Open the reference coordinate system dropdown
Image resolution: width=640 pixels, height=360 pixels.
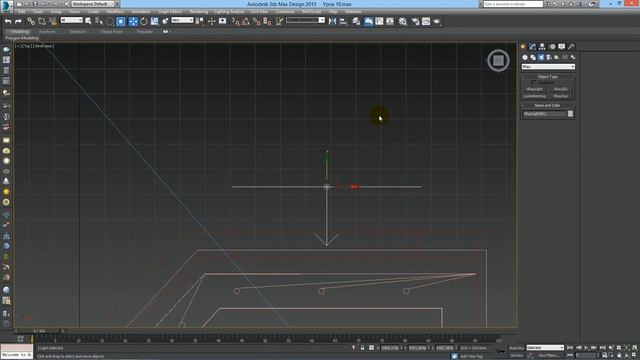[182, 20]
